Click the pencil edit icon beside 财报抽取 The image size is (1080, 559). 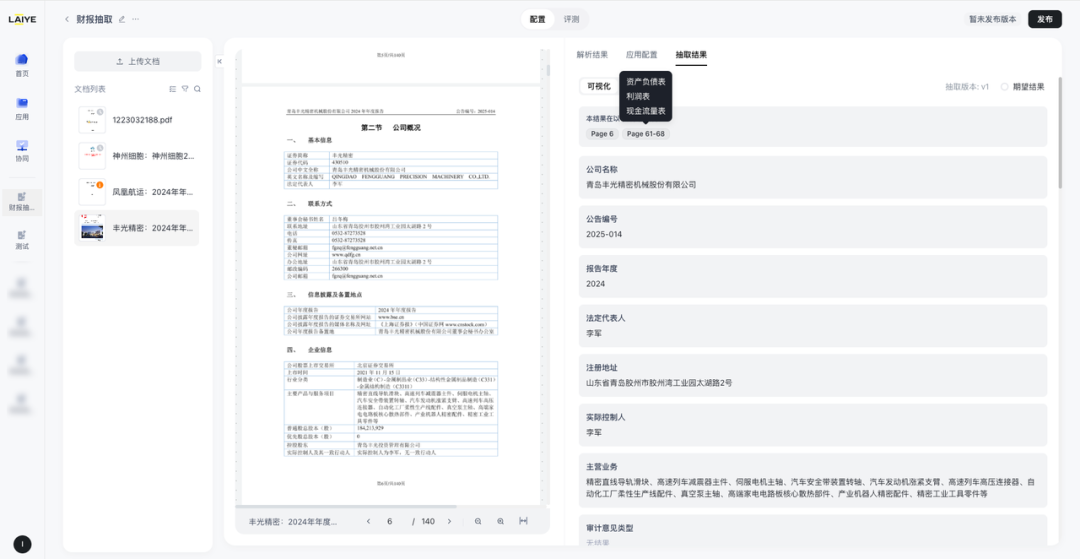[122, 19]
